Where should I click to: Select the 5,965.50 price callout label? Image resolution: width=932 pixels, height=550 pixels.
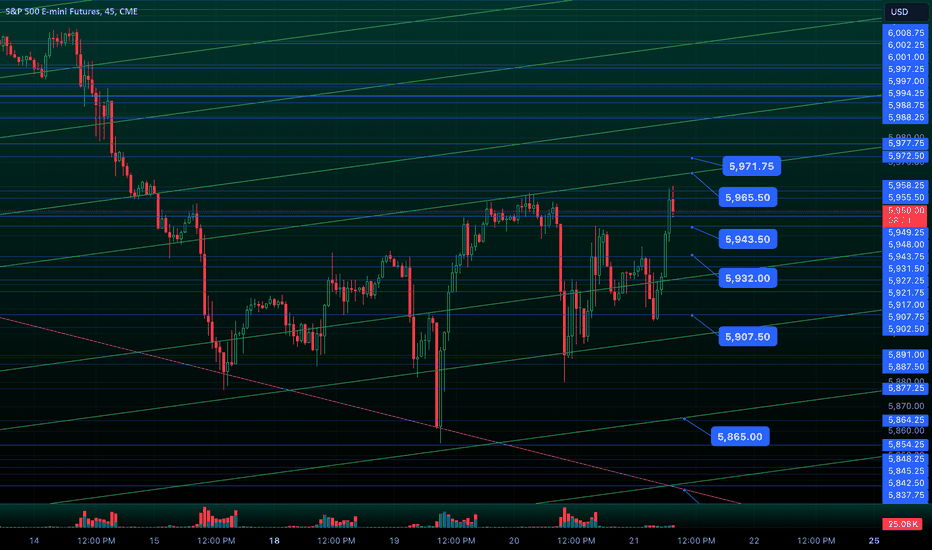[x=748, y=197]
